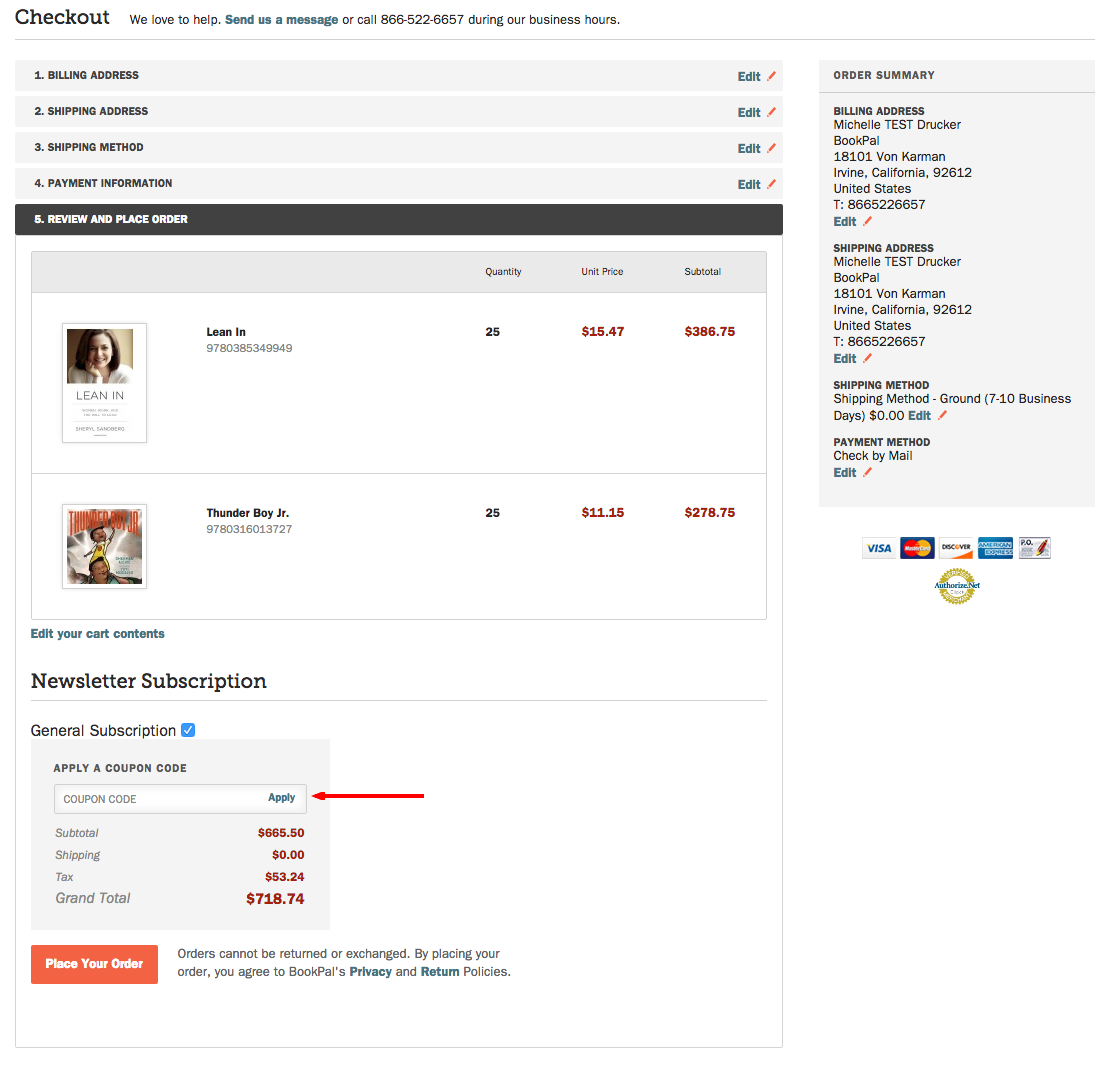The image size is (1110, 1075).
Task: Open the Return policy link
Action: 440,972
